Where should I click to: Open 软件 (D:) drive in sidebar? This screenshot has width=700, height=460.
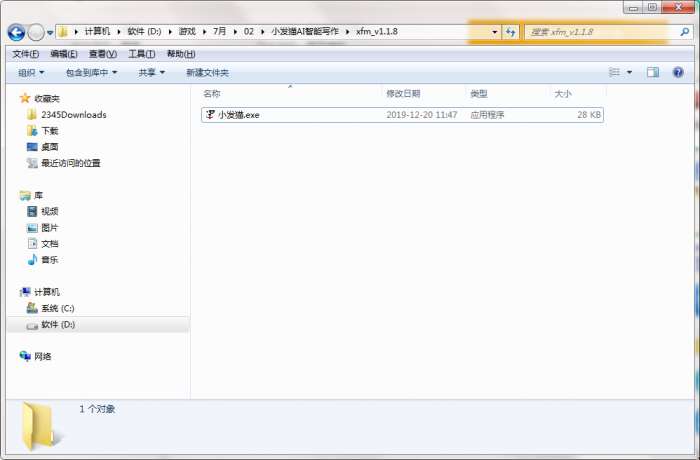pos(58,325)
